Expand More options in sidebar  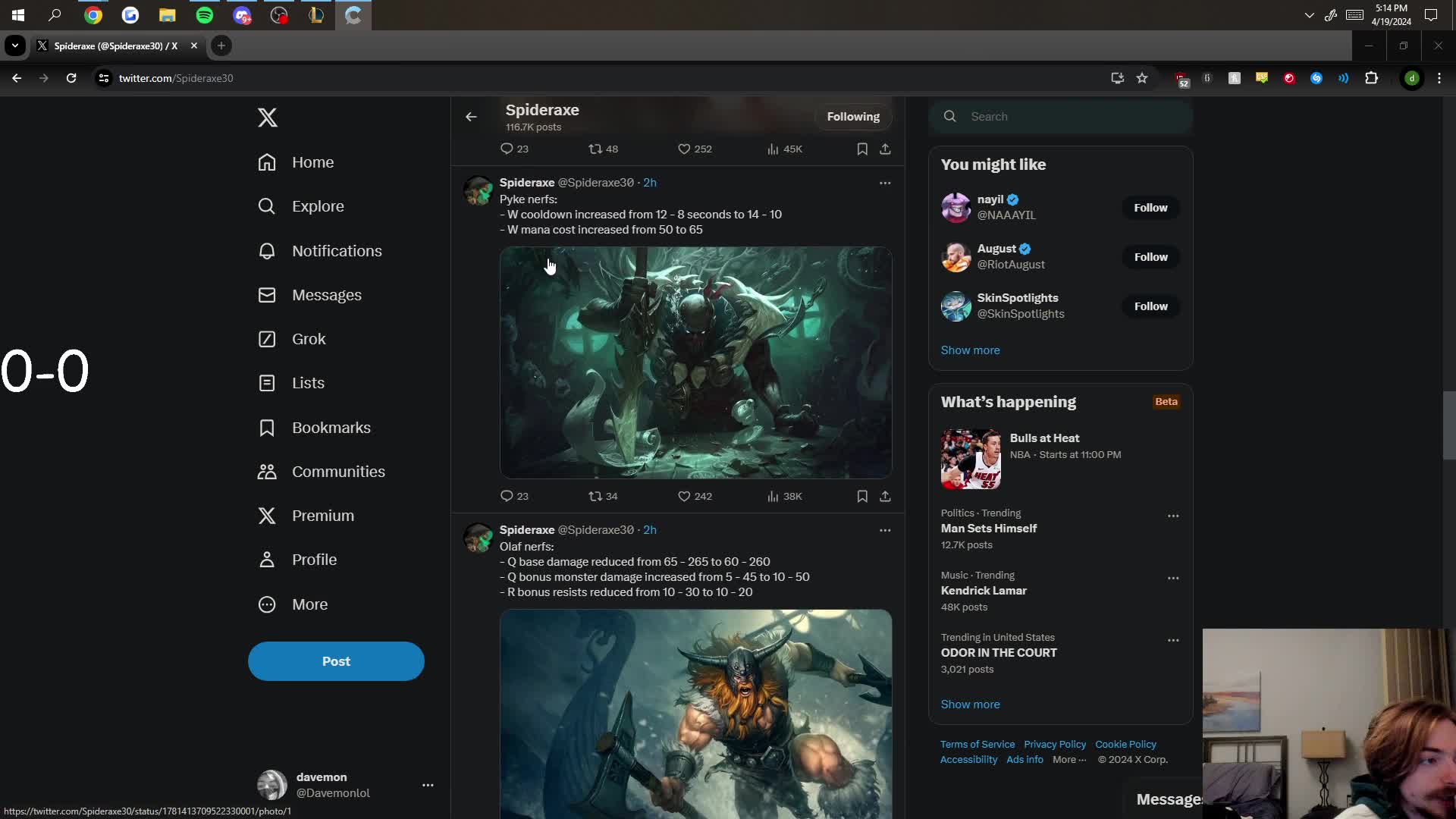click(293, 604)
